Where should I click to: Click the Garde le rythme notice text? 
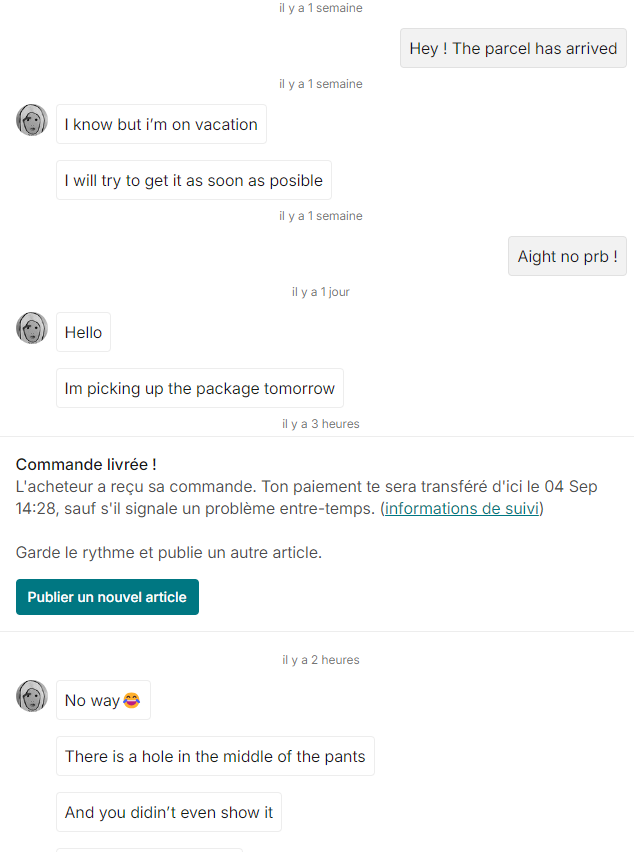click(x=168, y=552)
